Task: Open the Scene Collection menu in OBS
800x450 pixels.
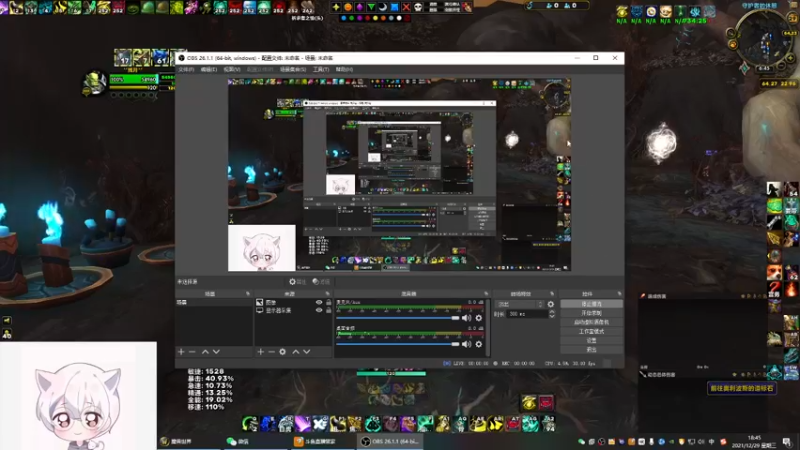Action: coord(293,69)
